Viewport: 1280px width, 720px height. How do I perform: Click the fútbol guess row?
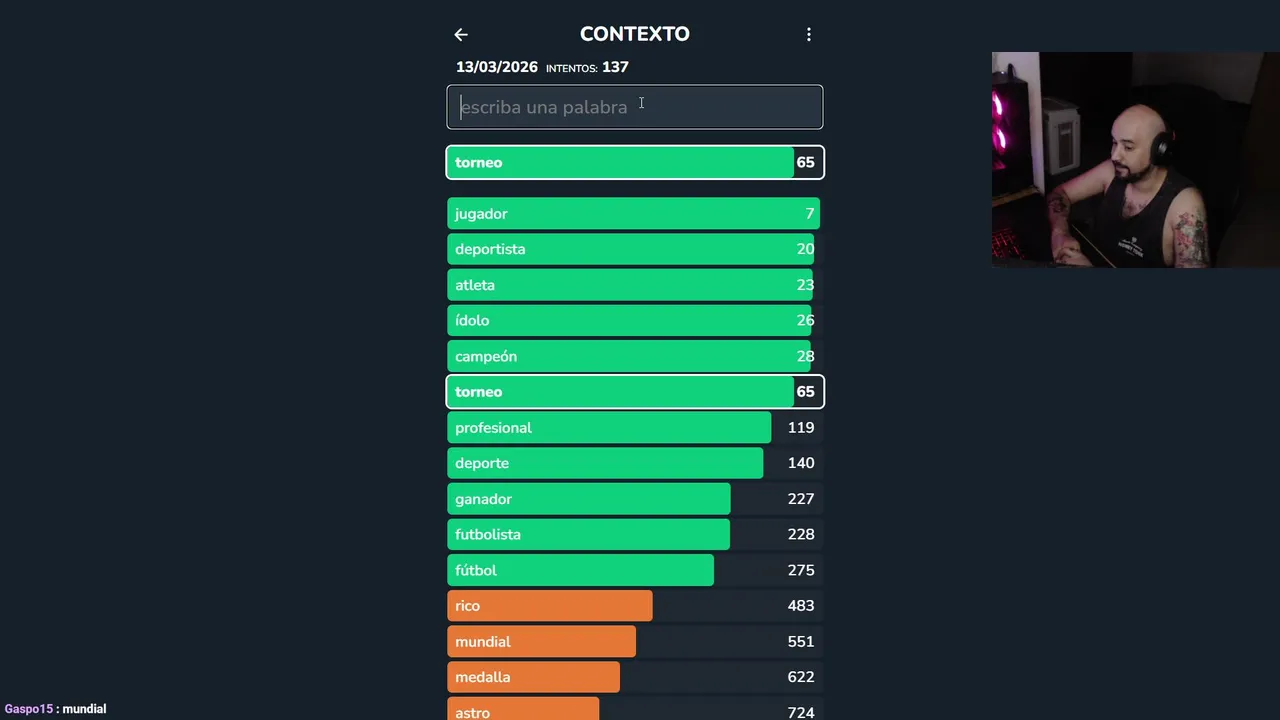[634, 570]
